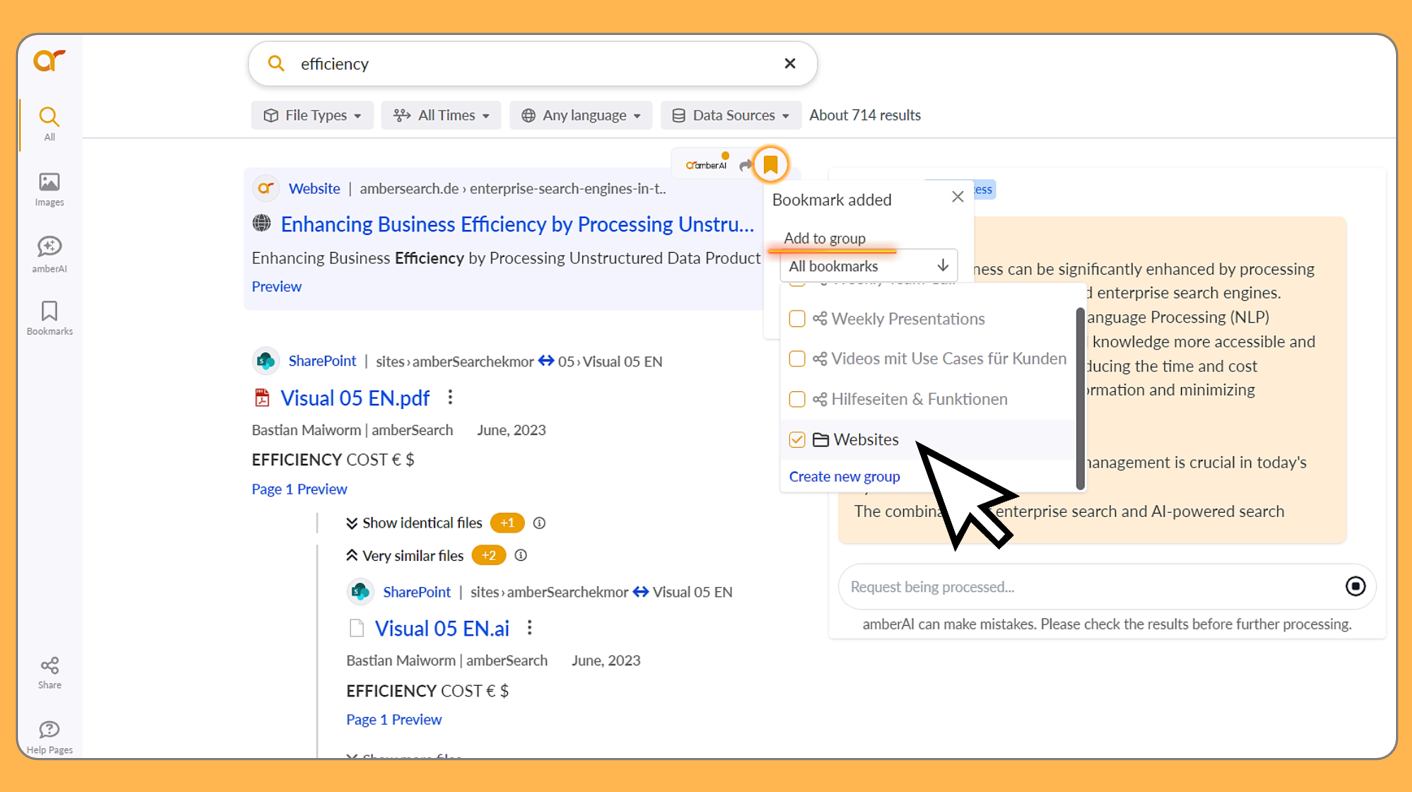This screenshot has width=1412, height=792.
Task: Expand Show identical files
Action: (x=414, y=523)
